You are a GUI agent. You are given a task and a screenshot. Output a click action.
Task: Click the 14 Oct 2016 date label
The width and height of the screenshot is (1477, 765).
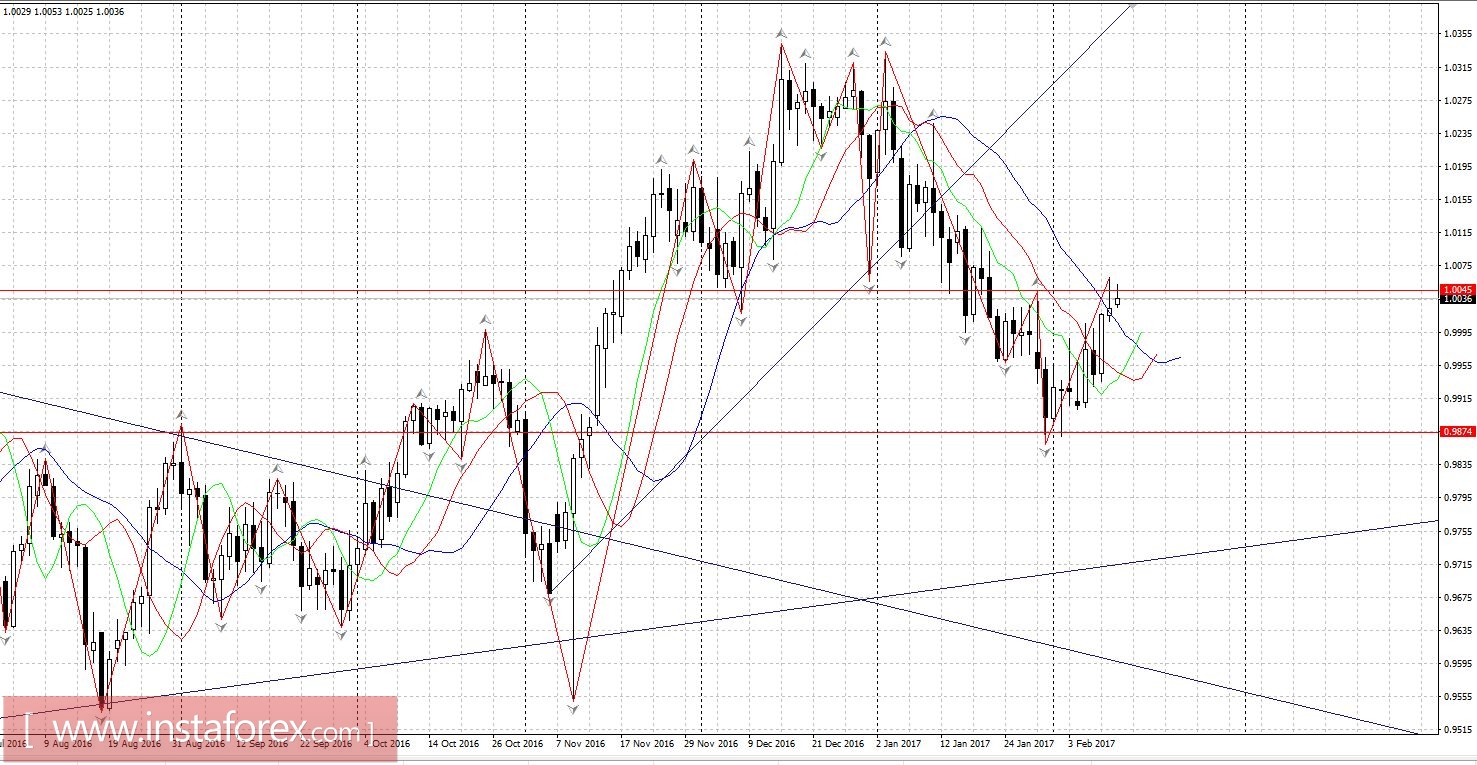[455, 744]
